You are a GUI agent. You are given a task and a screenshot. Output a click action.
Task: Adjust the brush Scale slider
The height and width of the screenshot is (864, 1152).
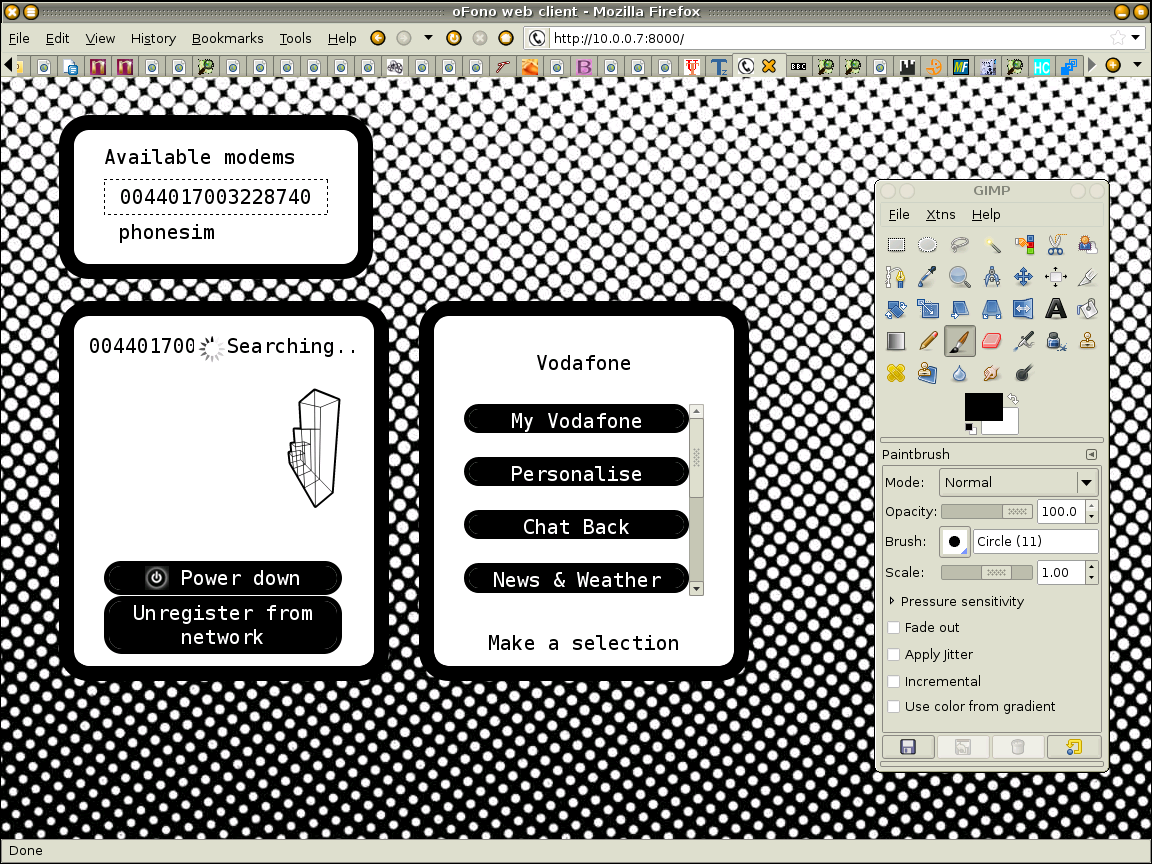(987, 572)
